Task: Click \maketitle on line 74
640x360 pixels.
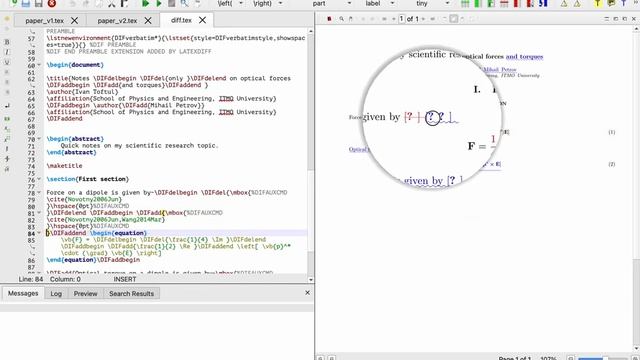Action: click(64, 166)
